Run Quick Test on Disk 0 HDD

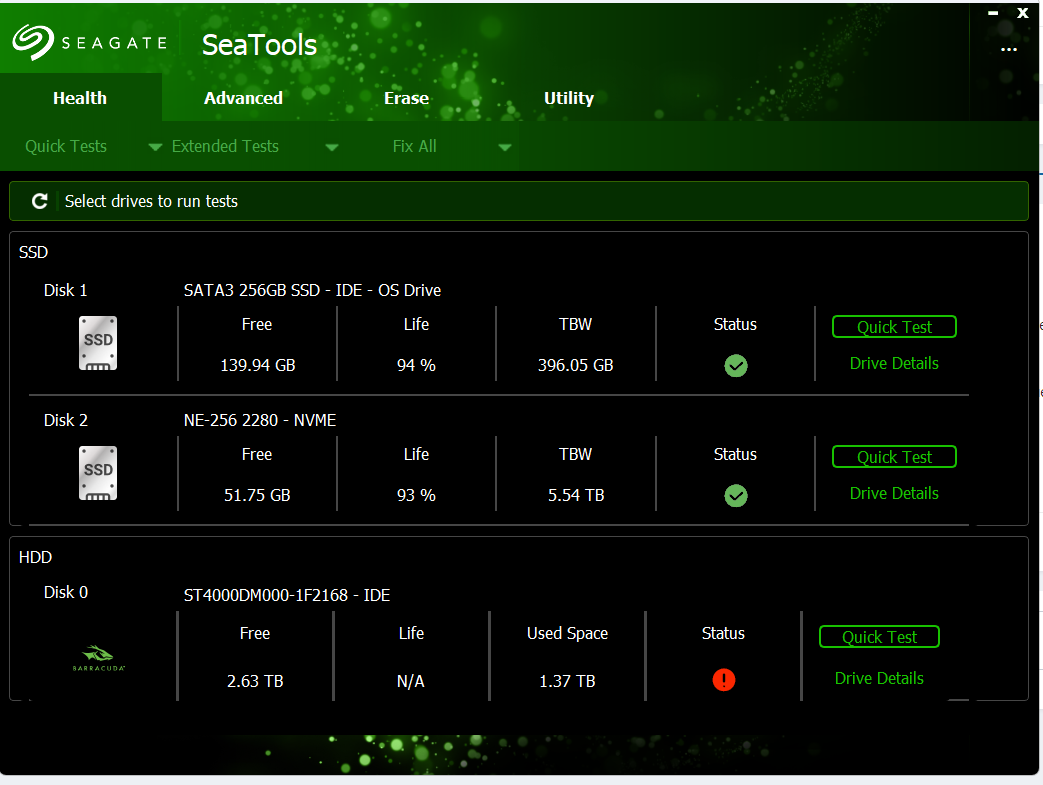point(879,637)
